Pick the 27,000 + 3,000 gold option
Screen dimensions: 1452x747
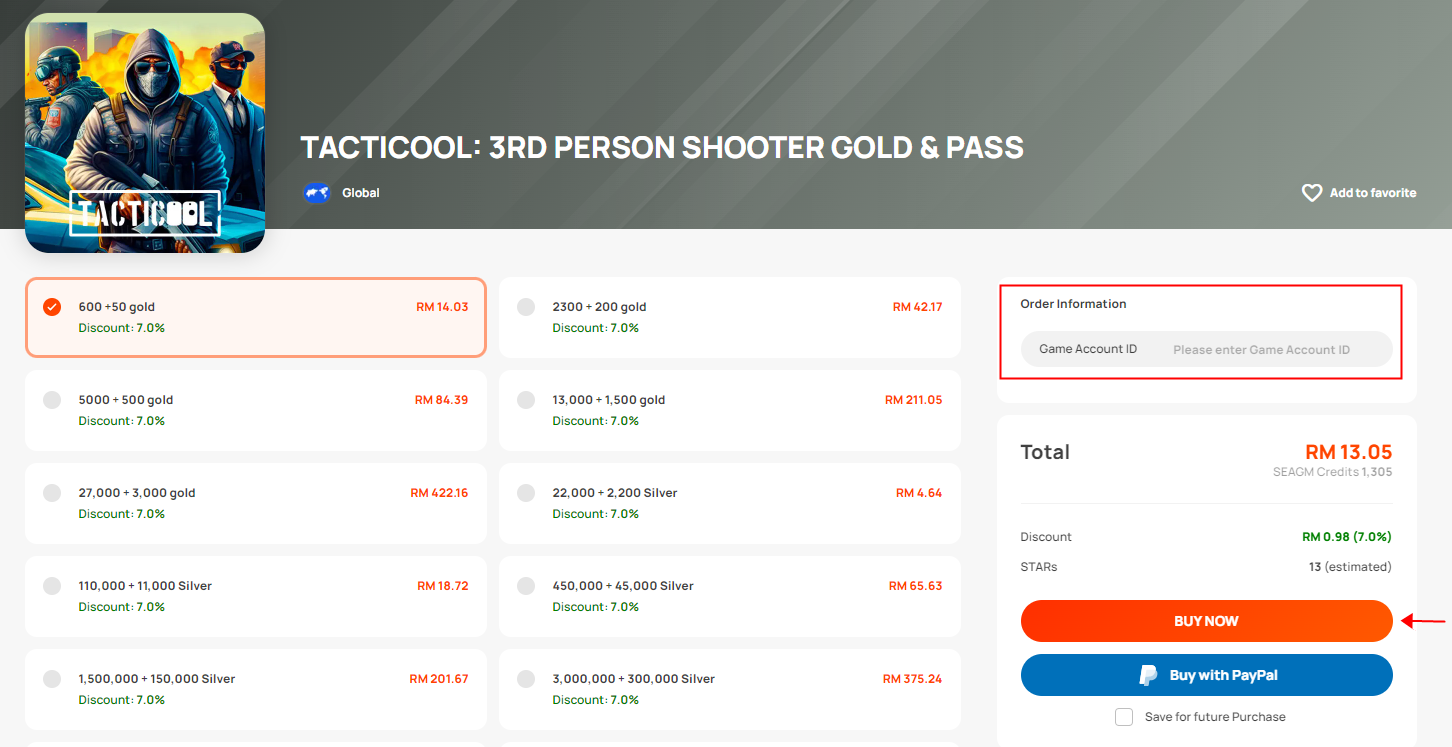(x=256, y=503)
